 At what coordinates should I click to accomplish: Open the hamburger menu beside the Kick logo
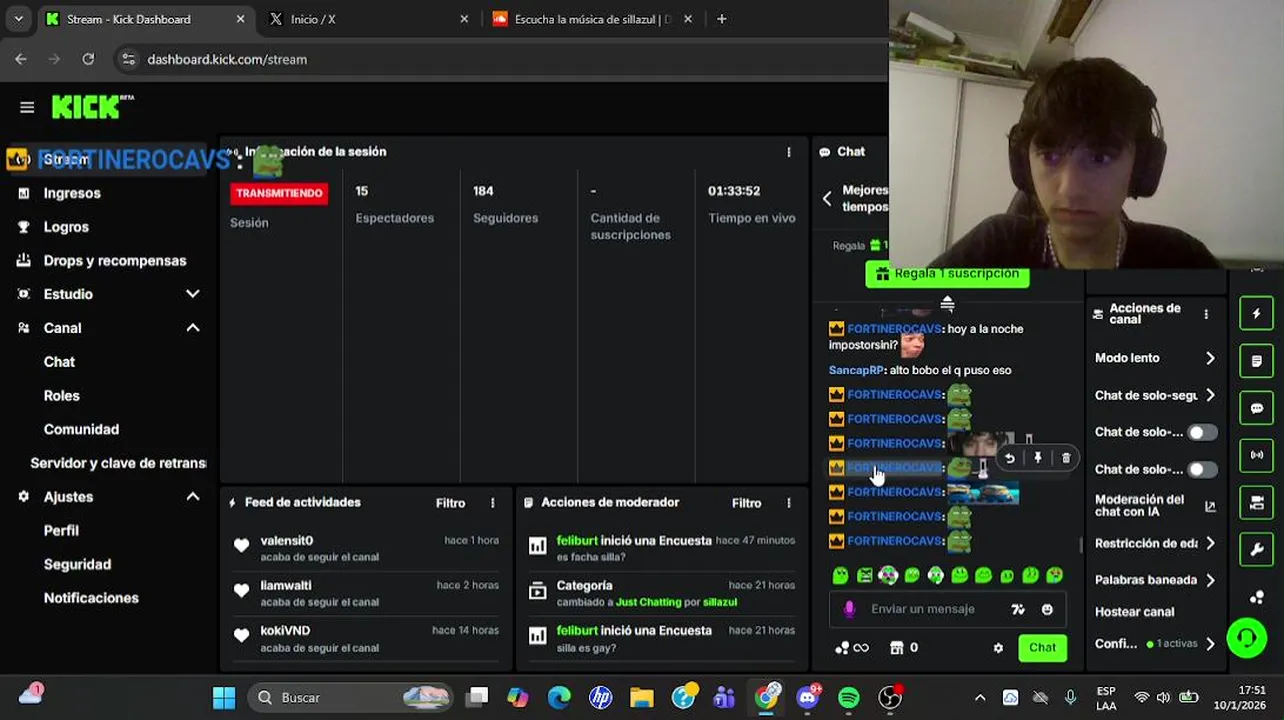(27, 107)
